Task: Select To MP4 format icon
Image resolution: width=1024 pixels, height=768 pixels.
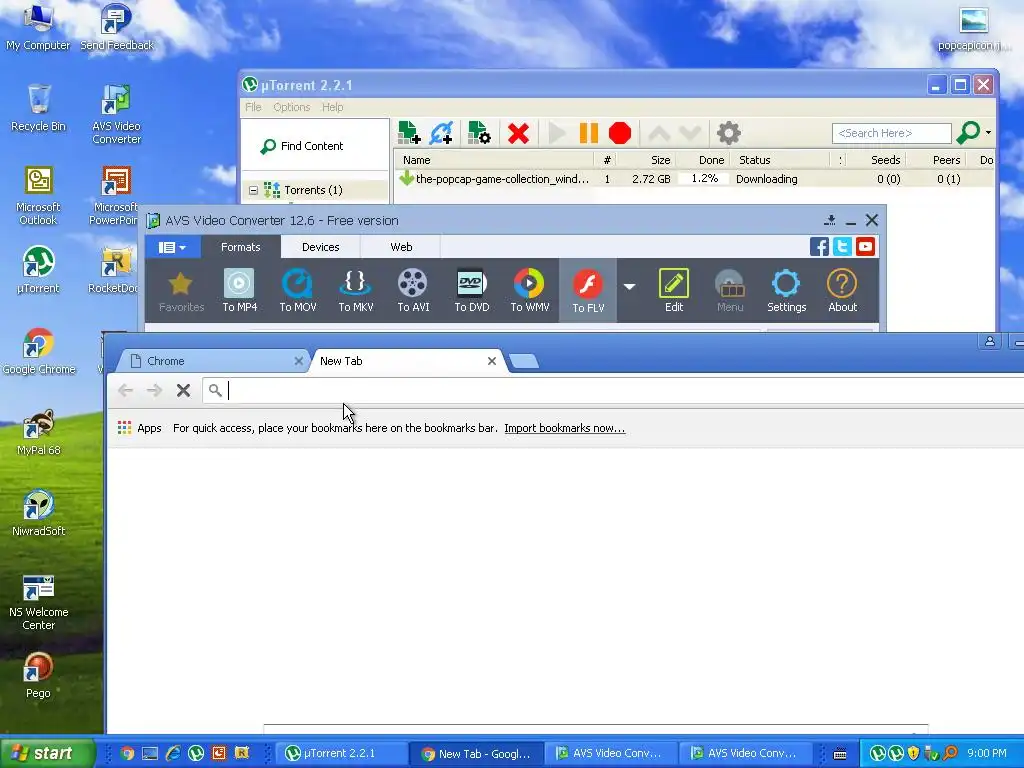Action: 239,291
